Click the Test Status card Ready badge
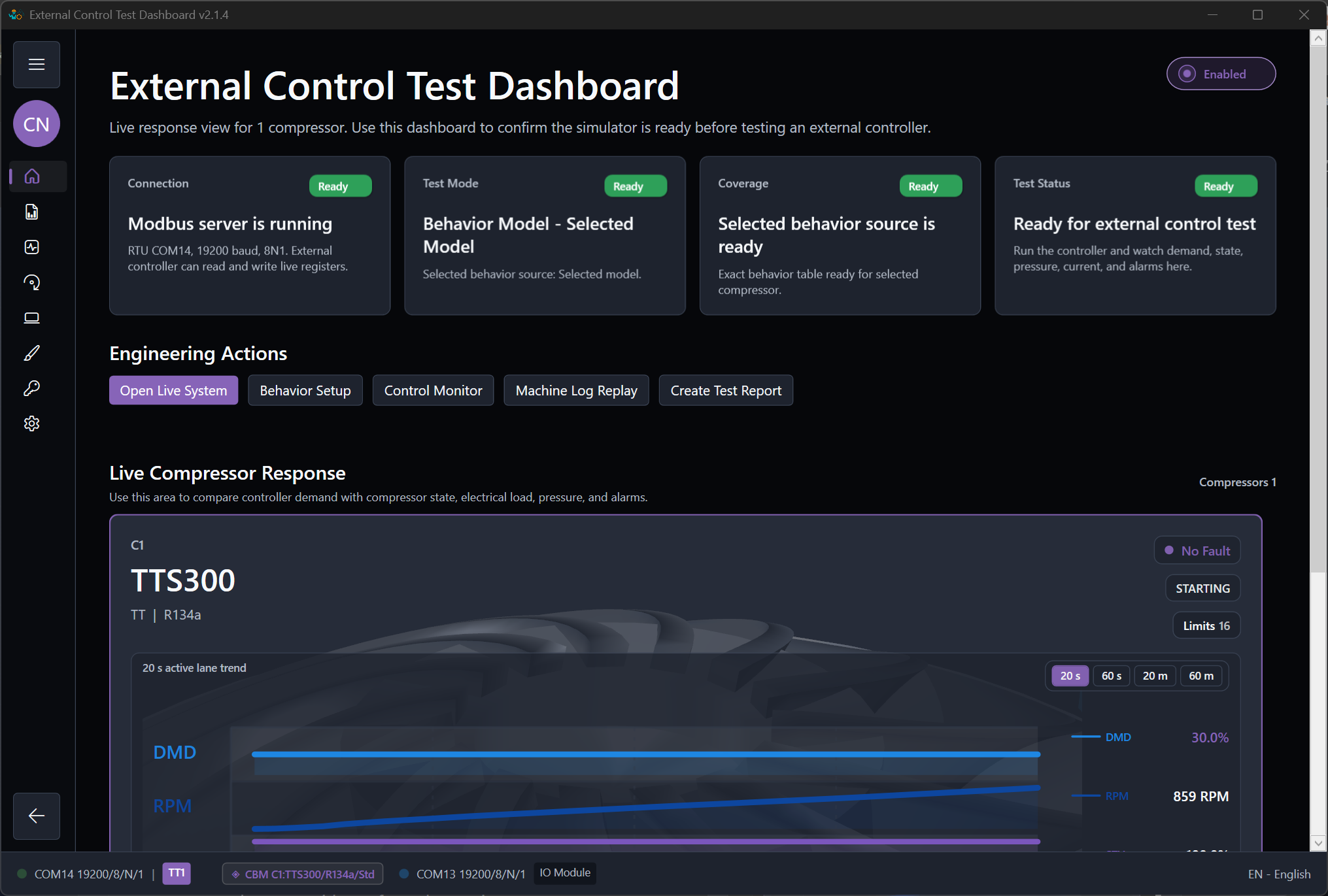1328x896 pixels. 1226,186
